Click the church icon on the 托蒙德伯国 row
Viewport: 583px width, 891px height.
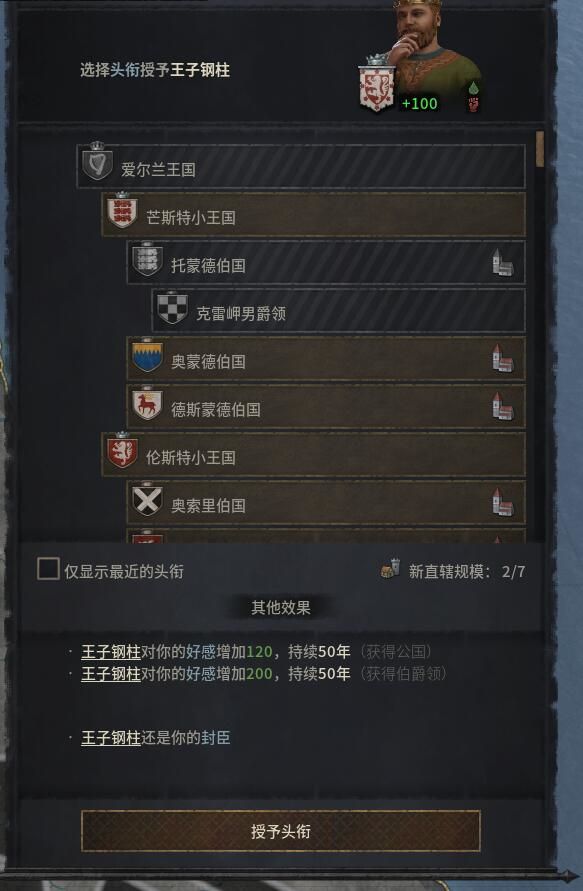(502, 263)
